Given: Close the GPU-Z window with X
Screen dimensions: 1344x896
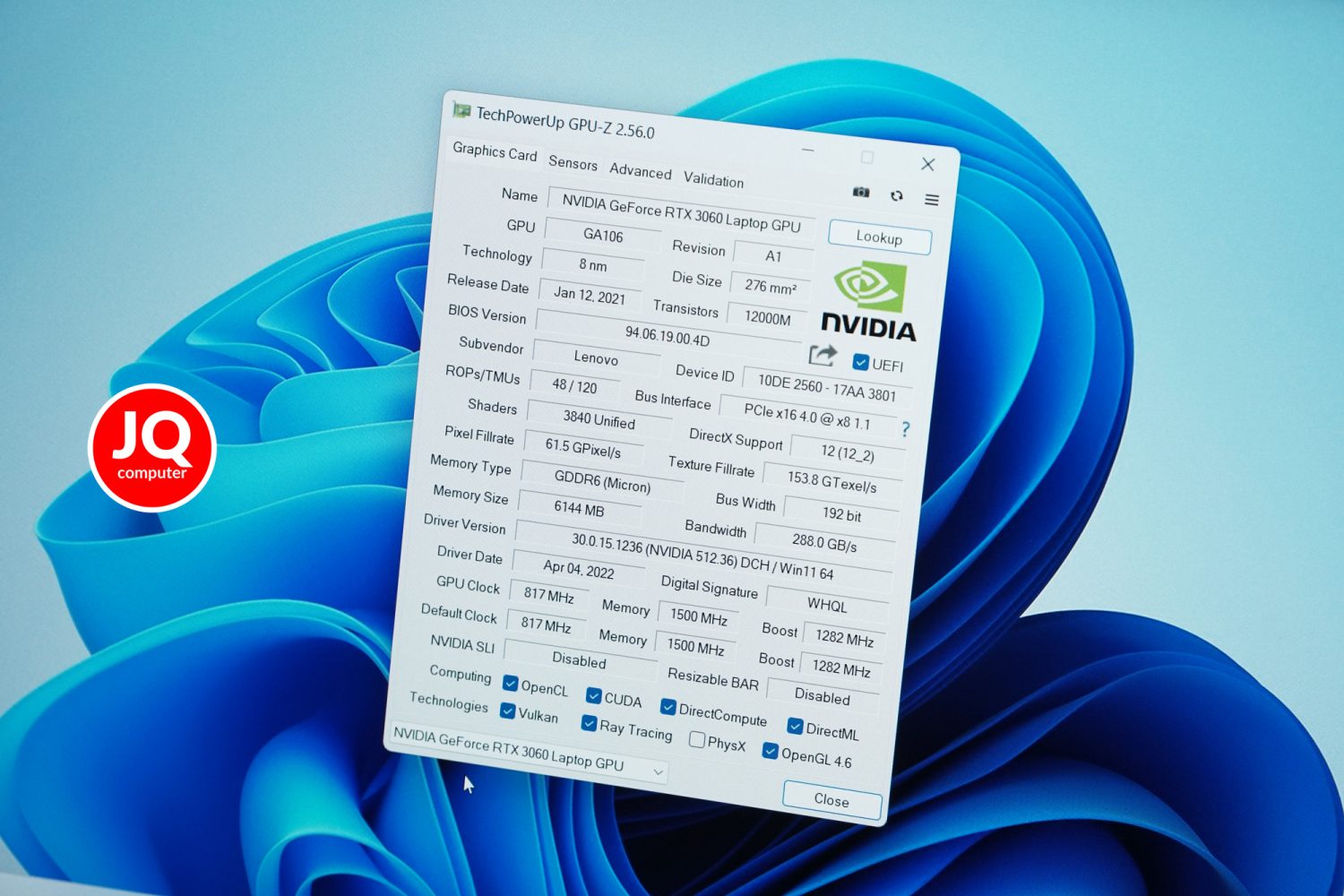Looking at the screenshot, I should pyautogui.click(x=928, y=164).
